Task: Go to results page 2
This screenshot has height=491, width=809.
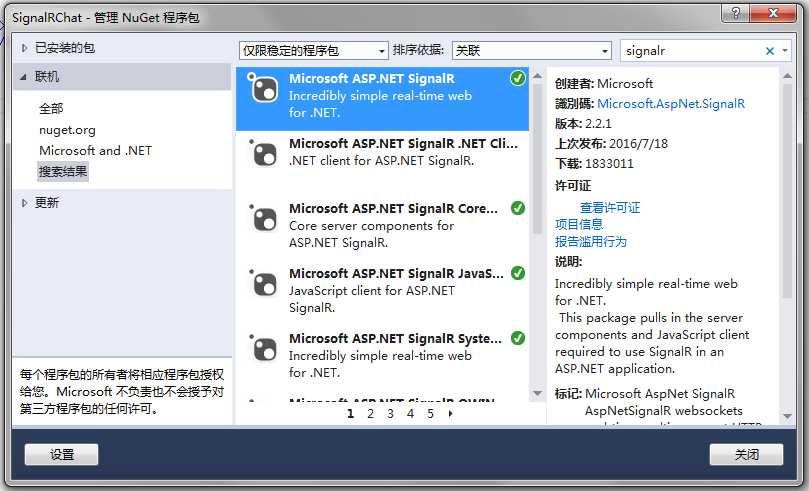Action: (x=370, y=414)
